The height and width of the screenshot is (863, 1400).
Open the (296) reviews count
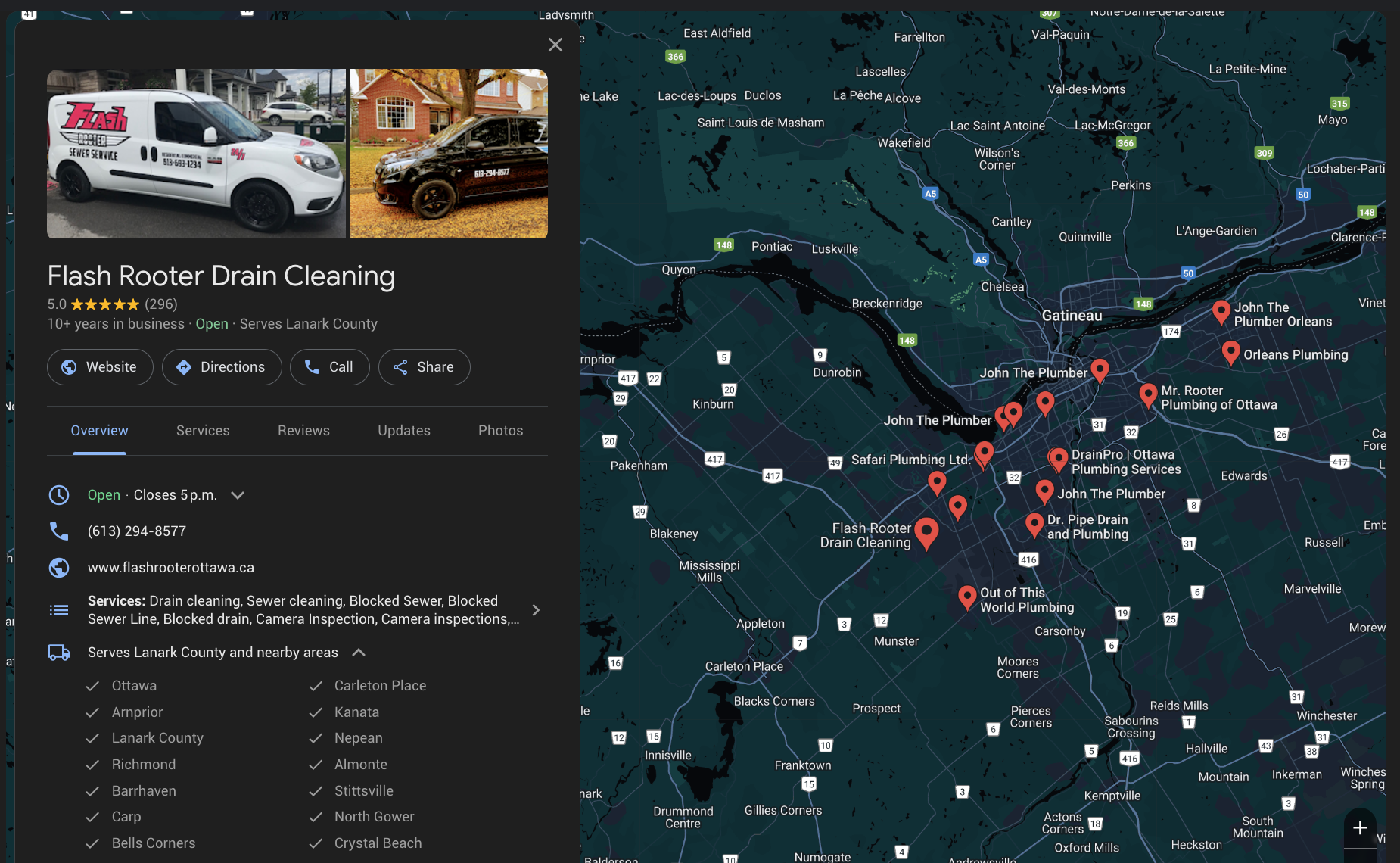coord(161,304)
